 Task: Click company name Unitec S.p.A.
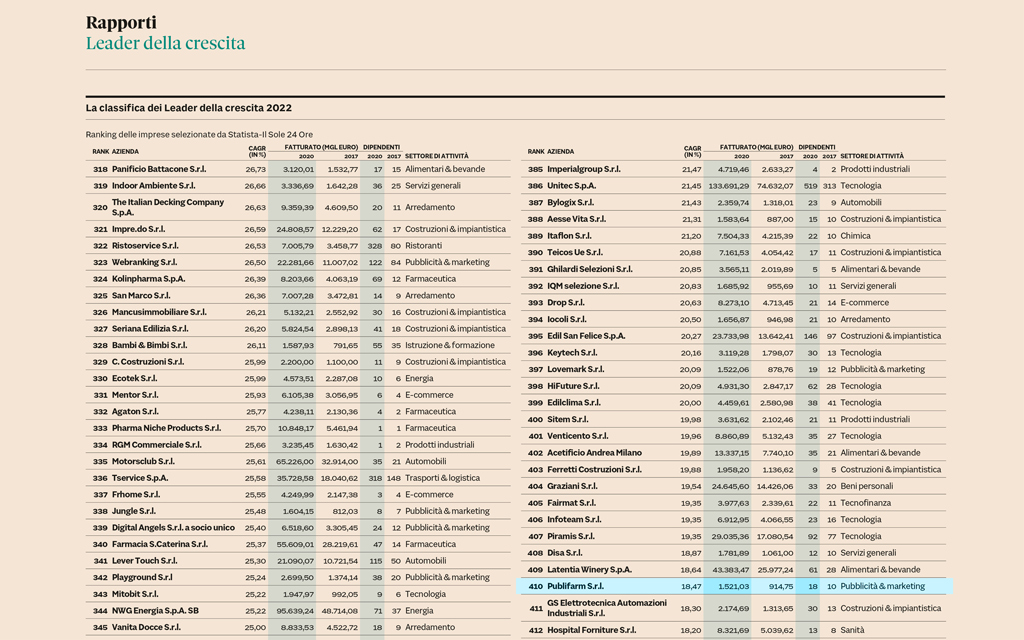(571, 185)
